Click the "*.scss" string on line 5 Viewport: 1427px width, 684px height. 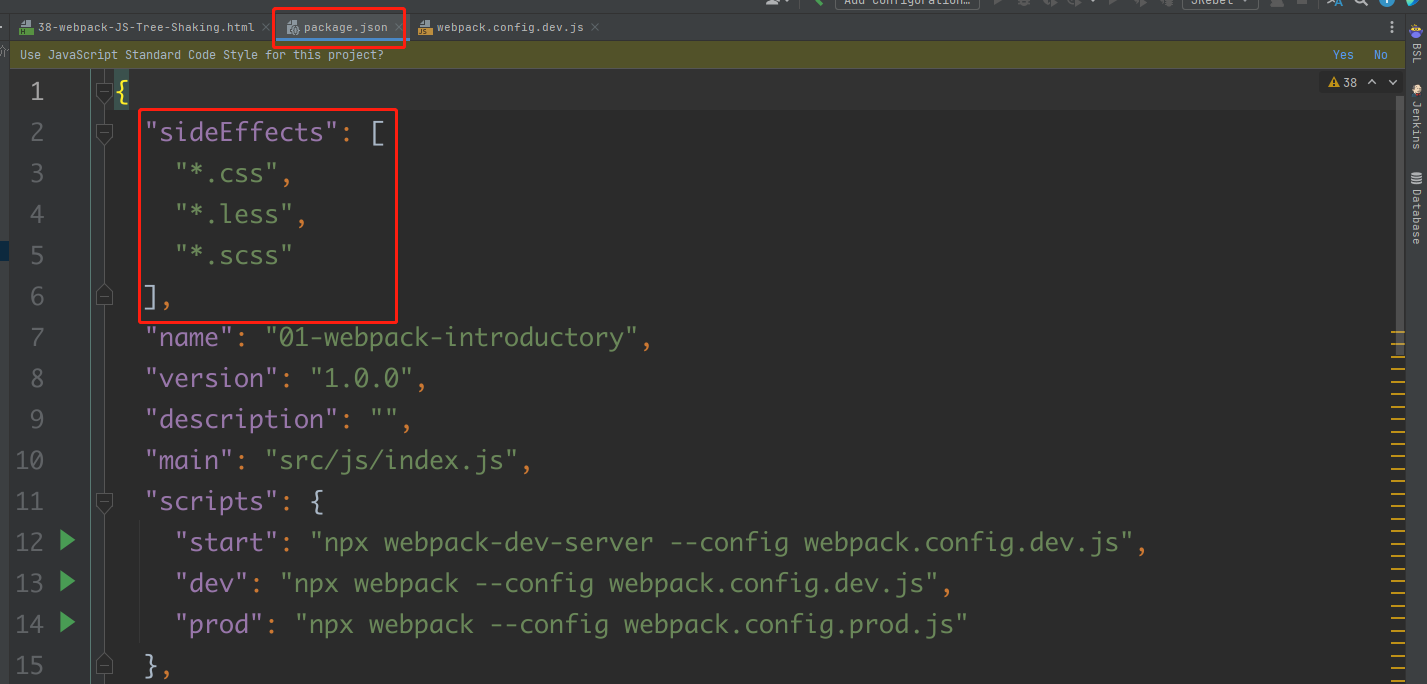coord(234,255)
